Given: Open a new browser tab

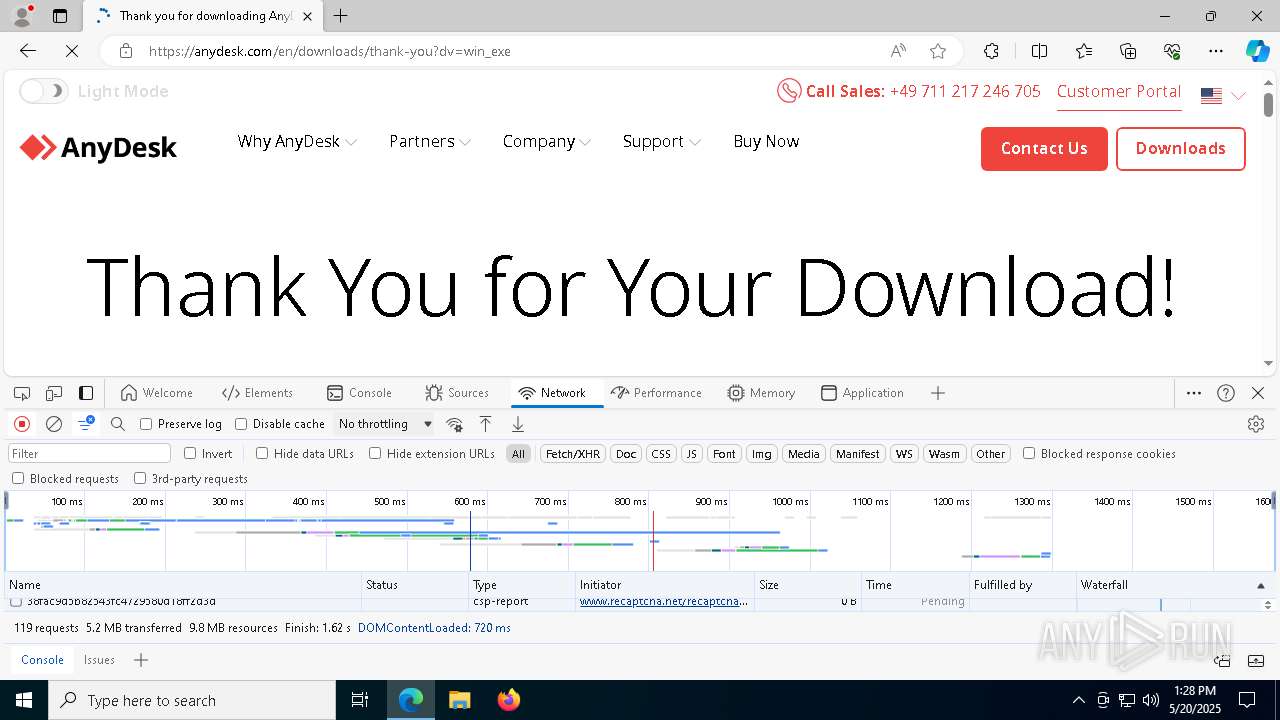Looking at the screenshot, I should click(341, 16).
